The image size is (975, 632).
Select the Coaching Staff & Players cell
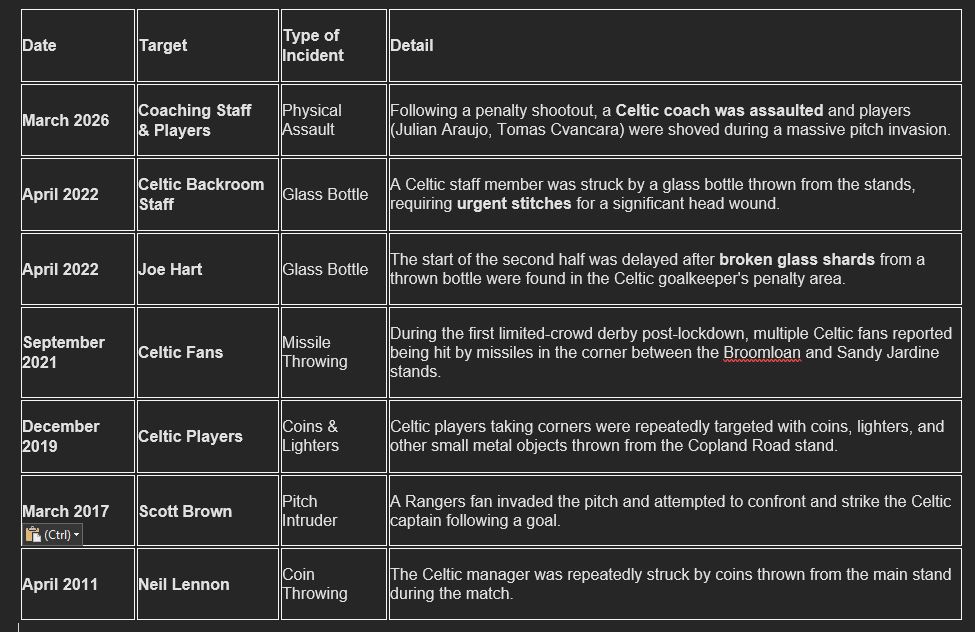208,120
